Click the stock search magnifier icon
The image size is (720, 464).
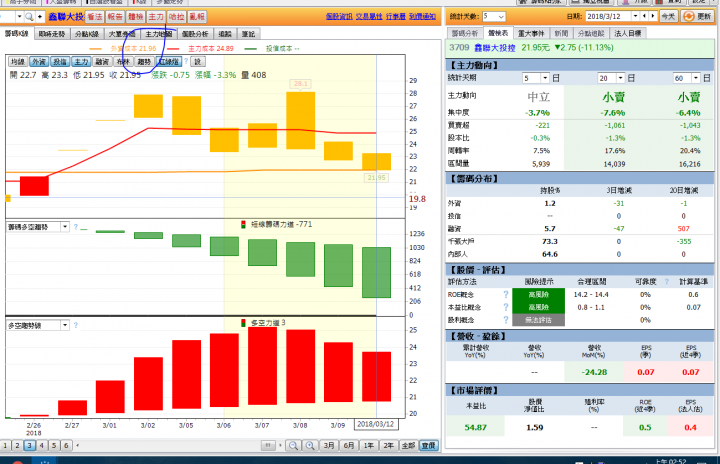(29, 17)
